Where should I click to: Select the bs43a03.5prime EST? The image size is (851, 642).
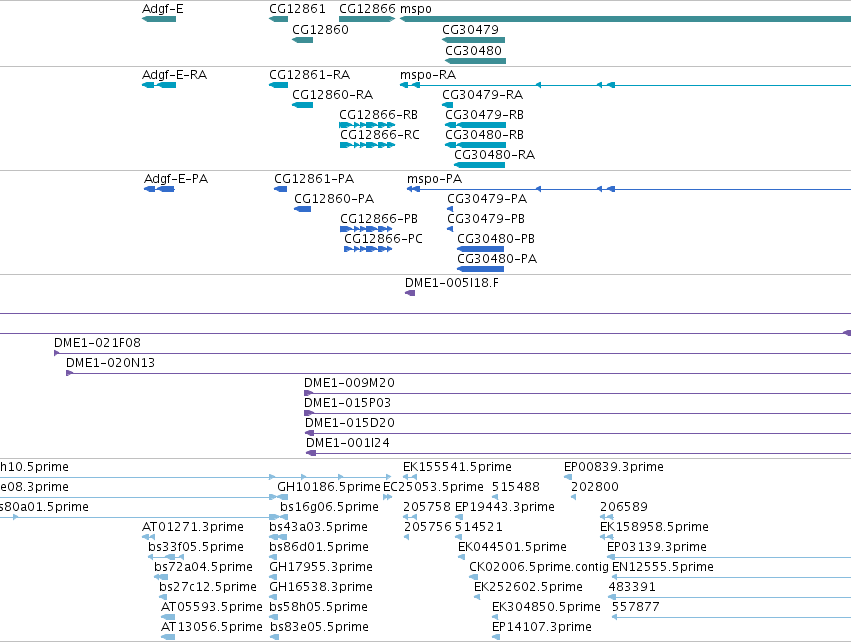(x=278, y=537)
